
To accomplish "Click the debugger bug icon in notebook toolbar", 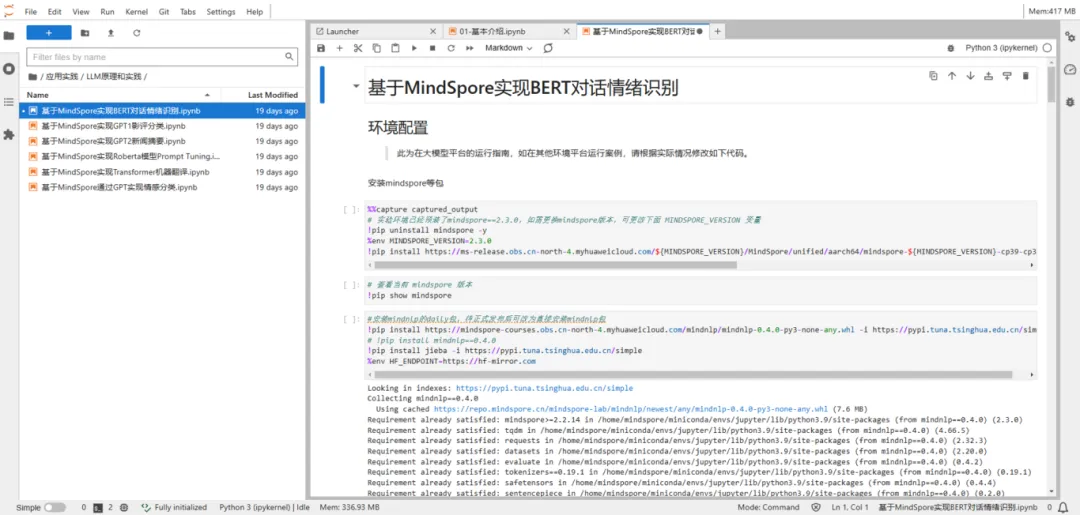I will click(x=951, y=48).
